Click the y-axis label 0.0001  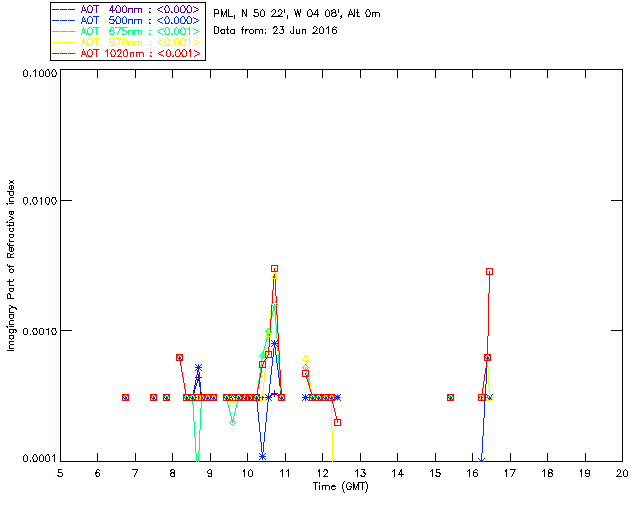pos(39,459)
